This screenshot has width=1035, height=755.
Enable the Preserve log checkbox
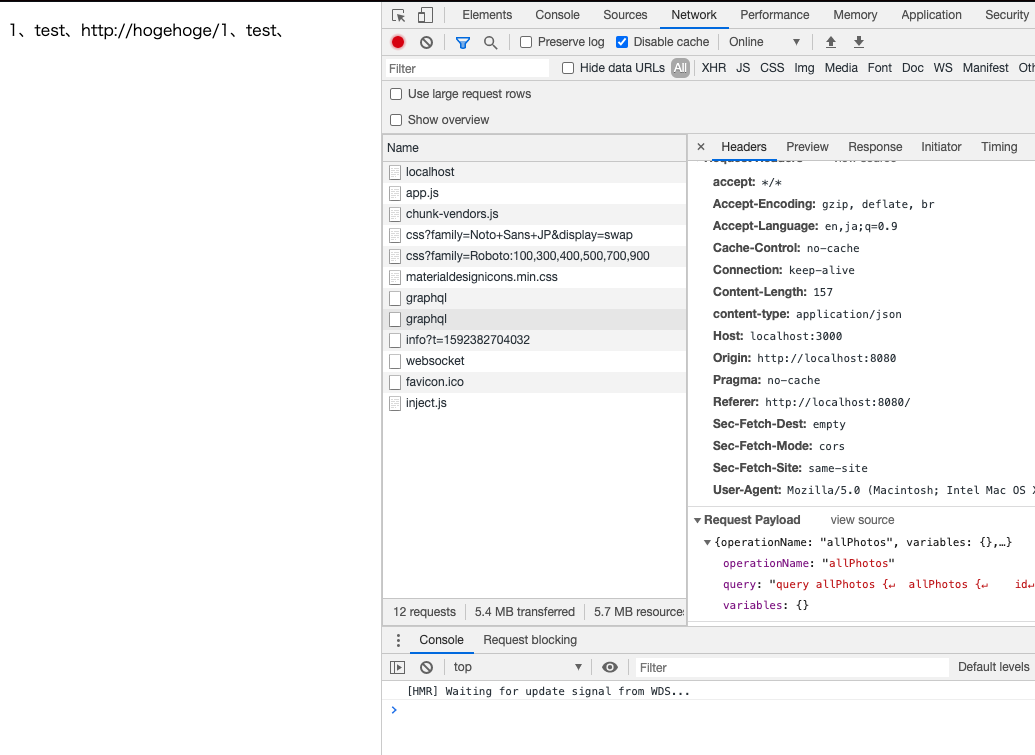526,42
